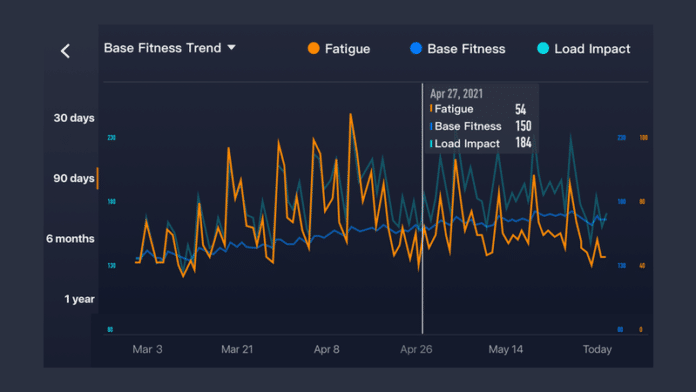
Task: Switch to the 6 months range
Action: 70,239
